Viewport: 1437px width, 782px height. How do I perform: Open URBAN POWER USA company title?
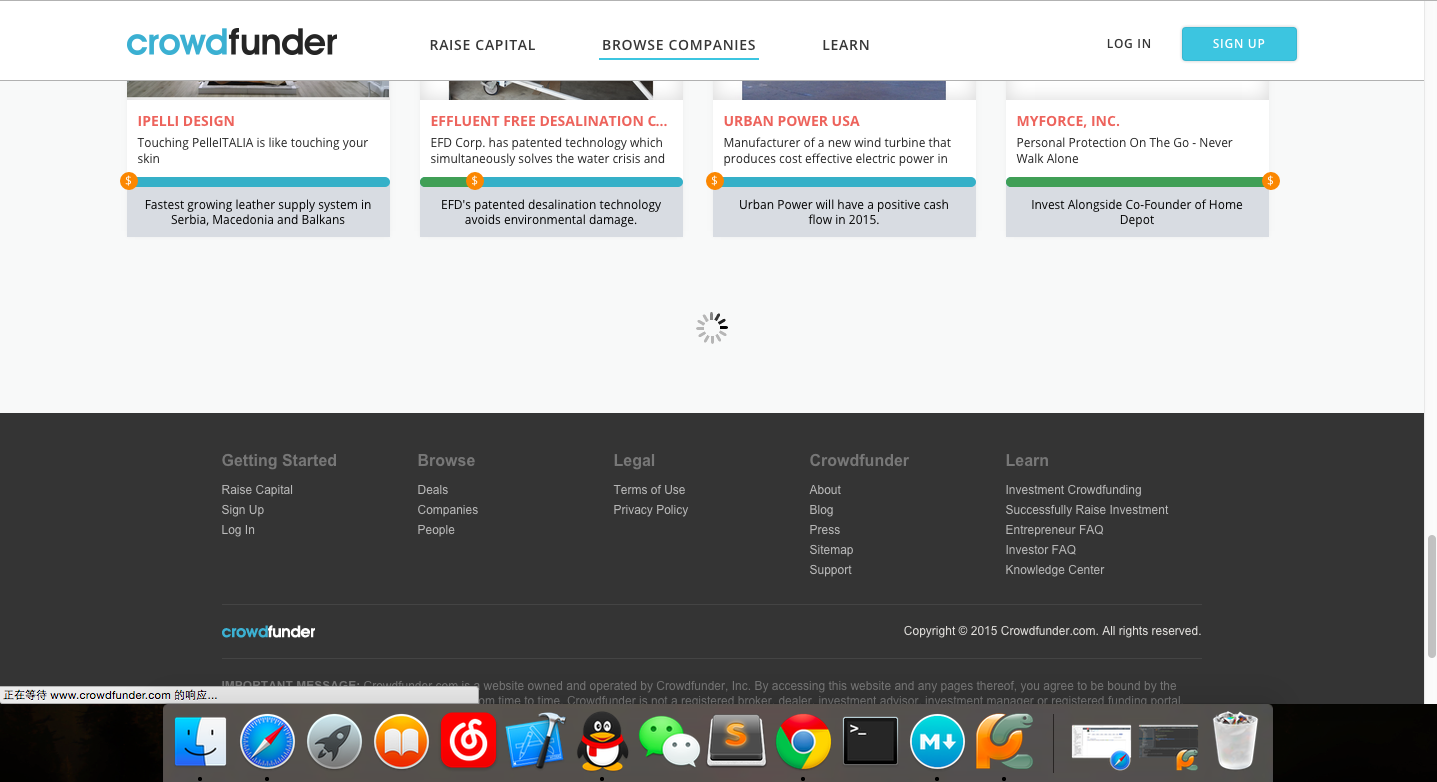pyautogui.click(x=792, y=121)
